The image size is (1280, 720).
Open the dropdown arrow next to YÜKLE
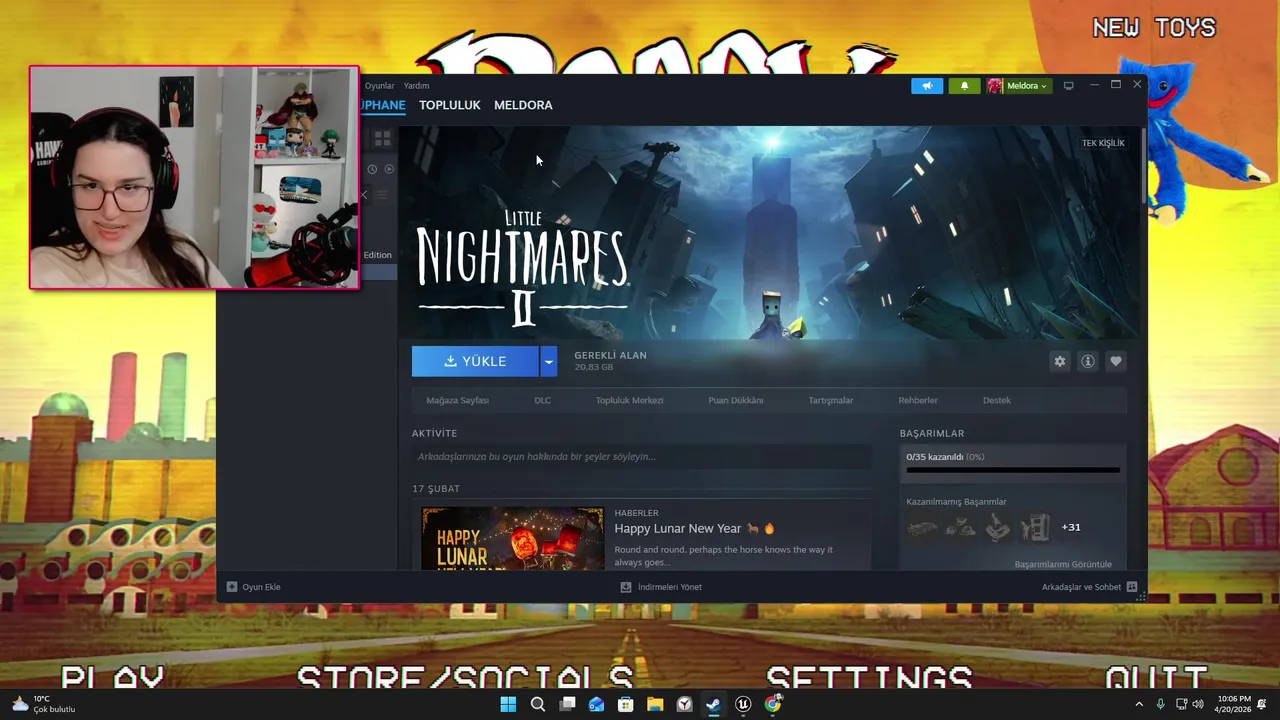[548, 361]
